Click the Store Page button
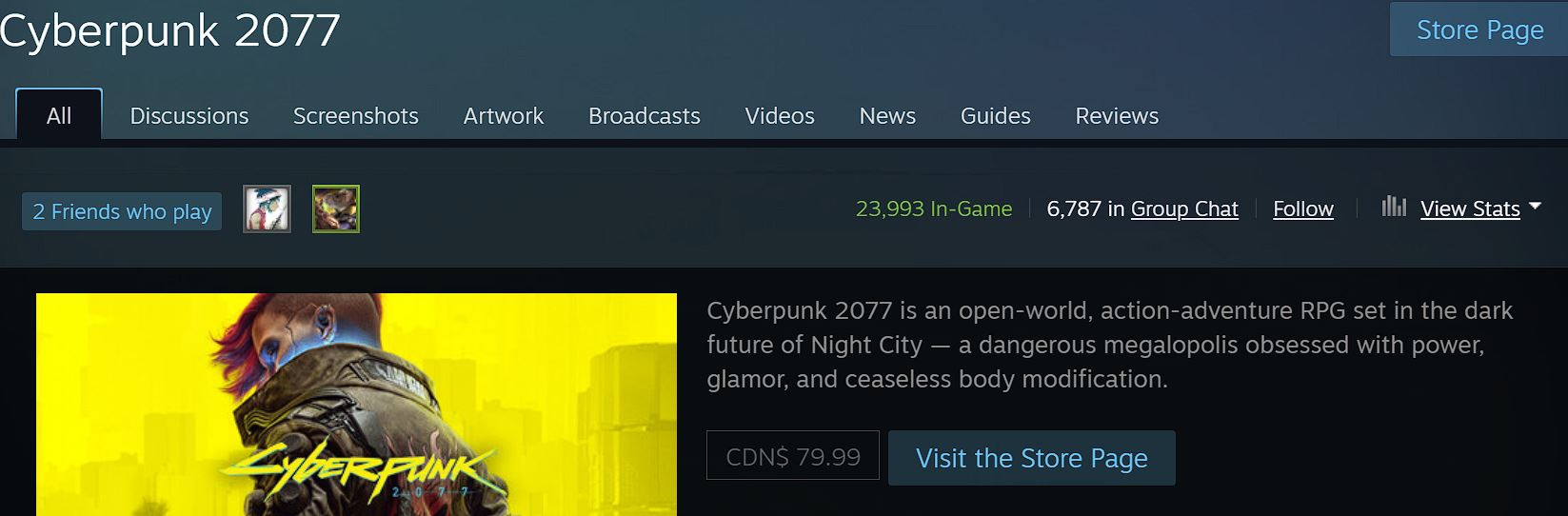Image resolution: width=1568 pixels, height=516 pixels. click(1479, 30)
